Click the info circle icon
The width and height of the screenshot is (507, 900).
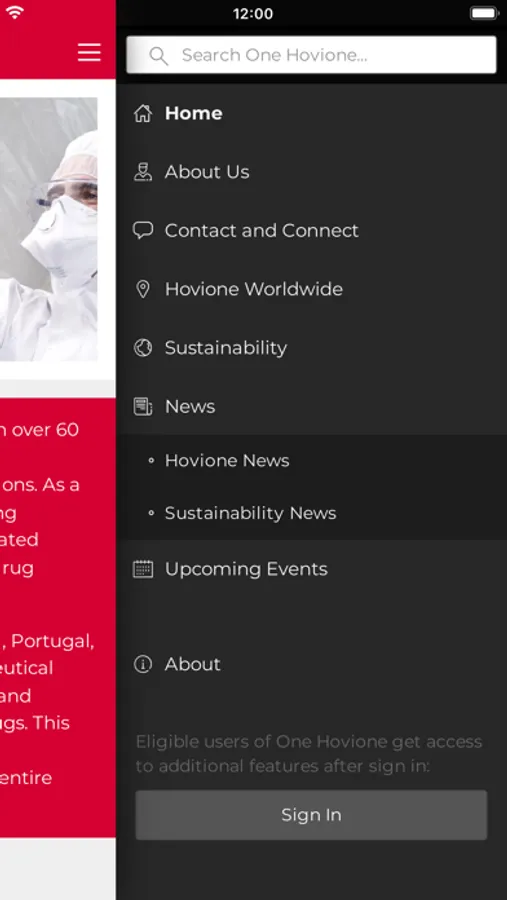tap(143, 664)
